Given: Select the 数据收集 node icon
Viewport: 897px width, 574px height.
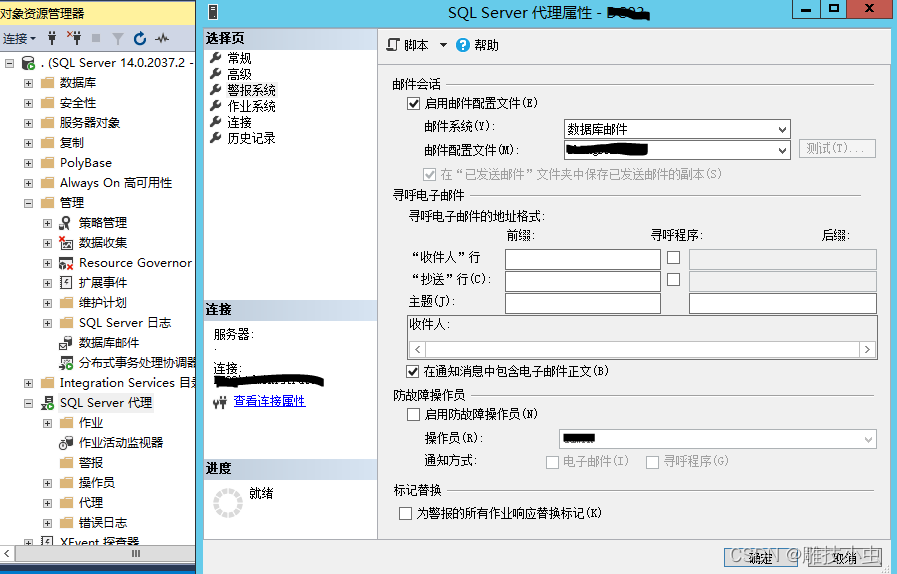Looking at the screenshot, I should click(66, 243).
